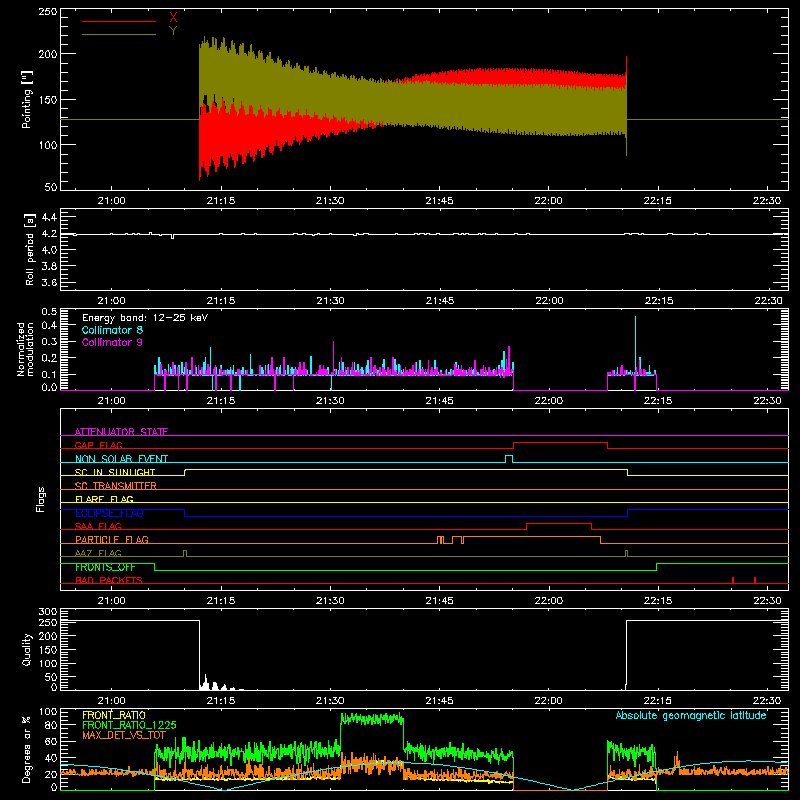
Task: Click 21:15 label under the Roll period plot
Action: (x=221, y=301)
